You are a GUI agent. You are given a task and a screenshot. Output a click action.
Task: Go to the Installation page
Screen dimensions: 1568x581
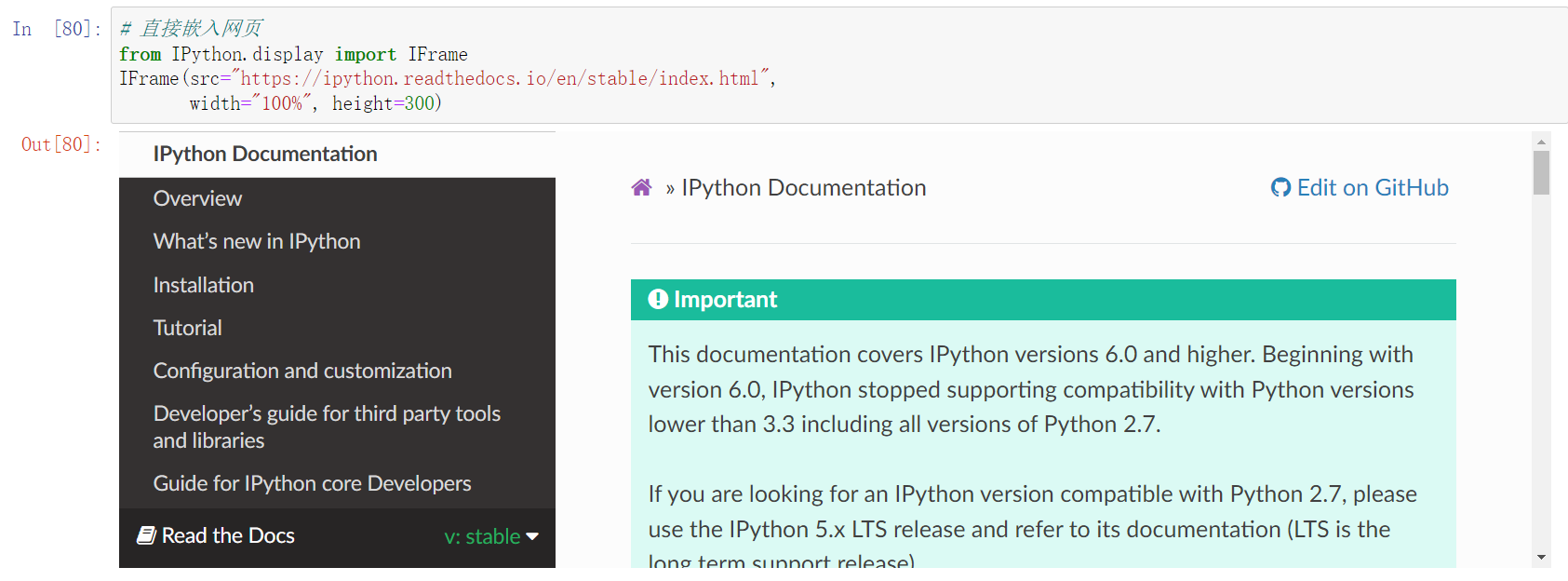coord(203,285)
